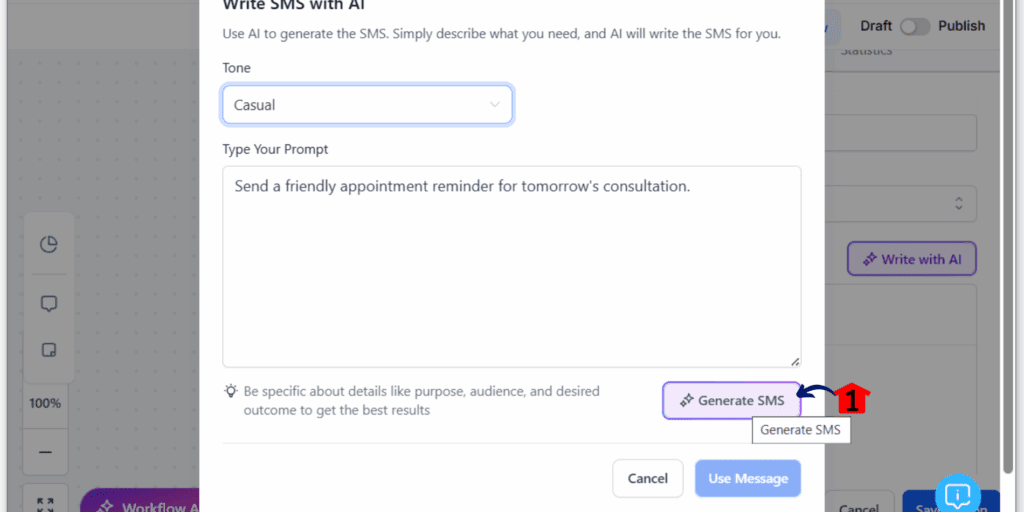
Task: Click inside the Type Your Prompt text area
Action: [x=511, y=266]
